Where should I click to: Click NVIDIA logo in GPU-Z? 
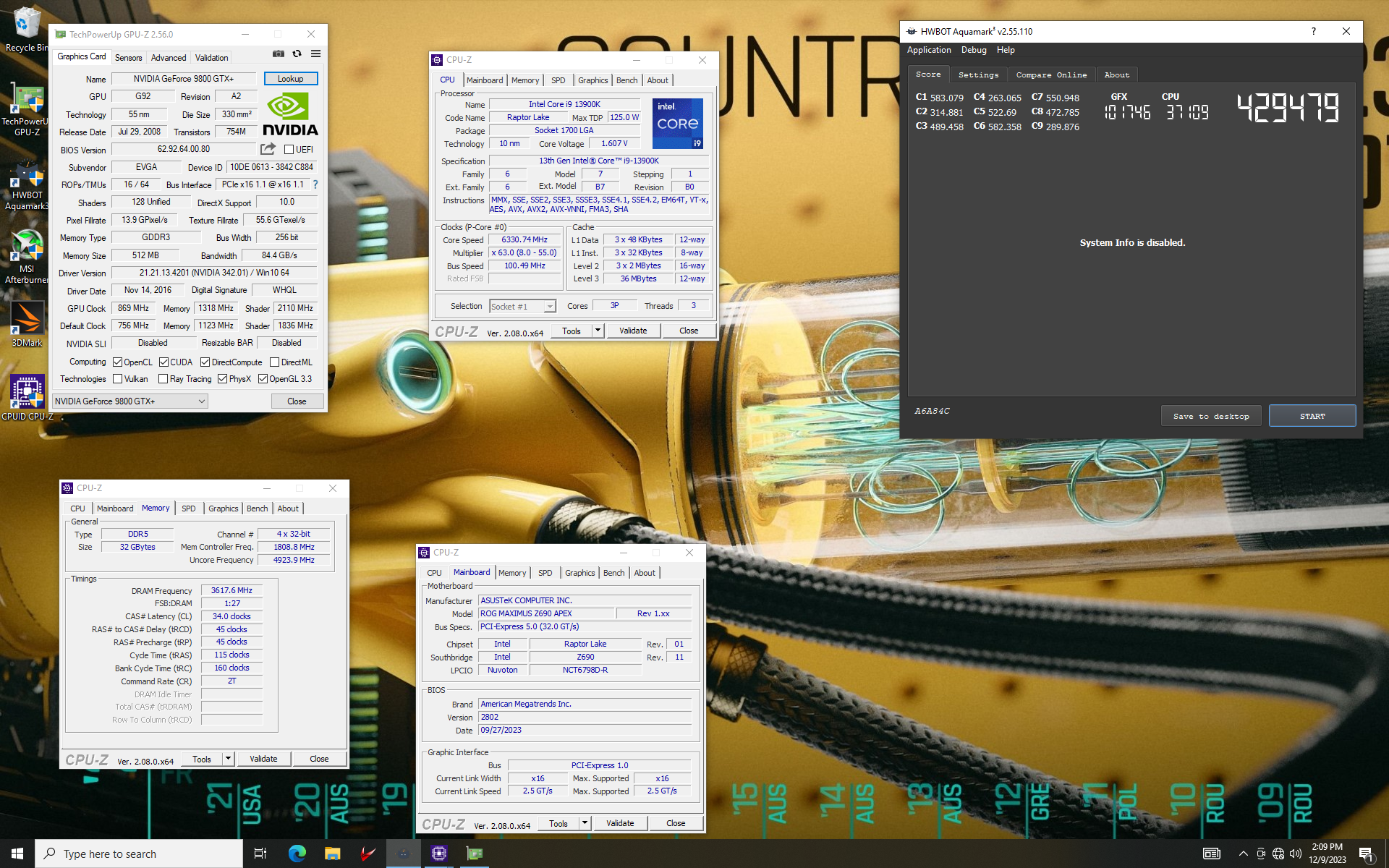[290, 115]
